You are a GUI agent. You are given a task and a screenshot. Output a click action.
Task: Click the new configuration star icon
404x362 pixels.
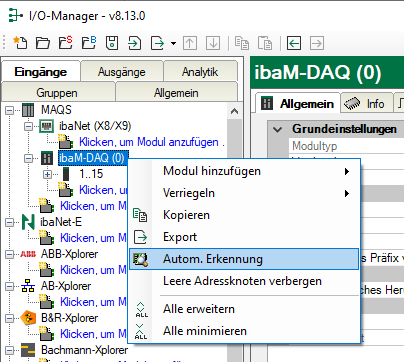20,43
